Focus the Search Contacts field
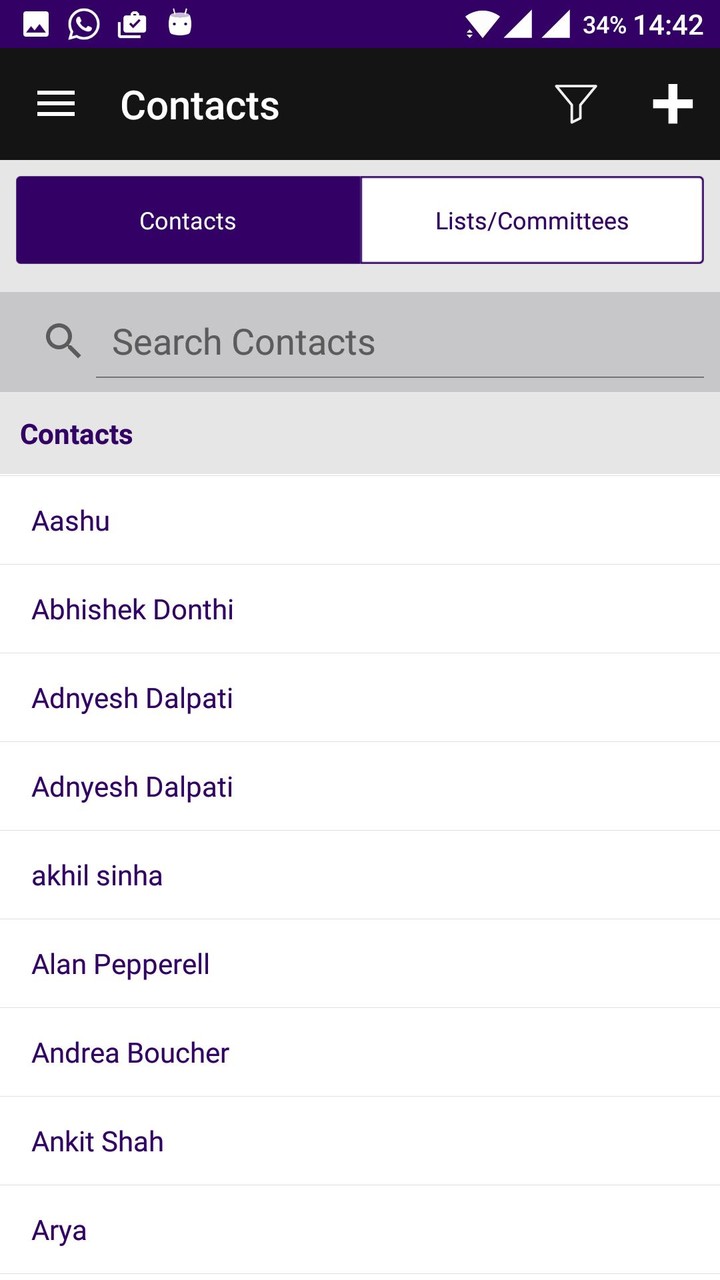The width and height of the screenshot is (720, 1280). [x=400, y=343]
